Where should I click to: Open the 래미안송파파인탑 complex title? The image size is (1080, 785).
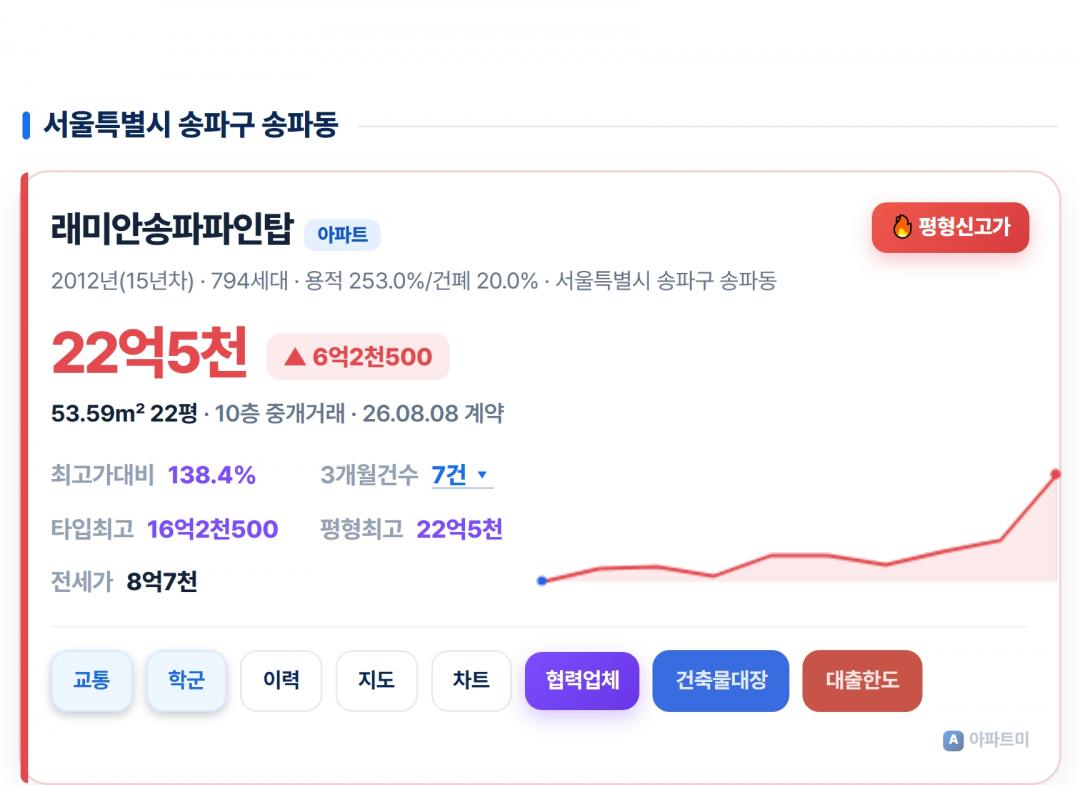coord(172,229)
